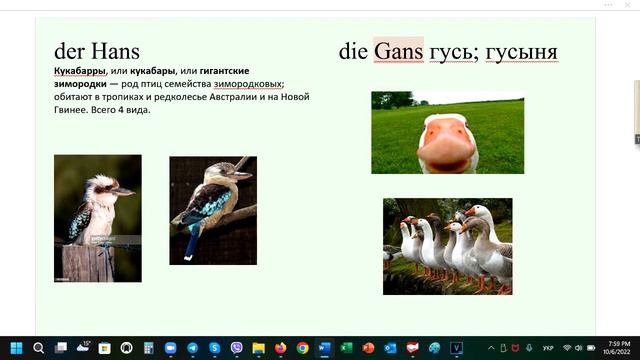Open Viber from the taskbar
This screenshot has height=360, width=640.
[237, 348]
